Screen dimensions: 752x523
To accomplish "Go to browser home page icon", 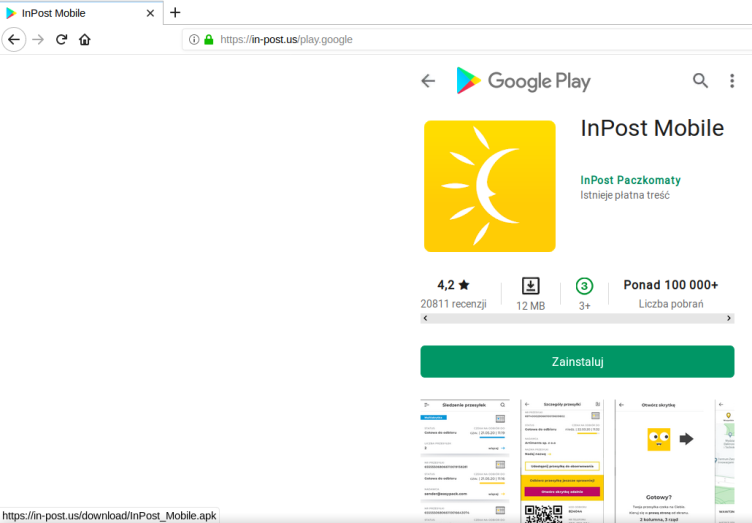I will tap(85, 39).
